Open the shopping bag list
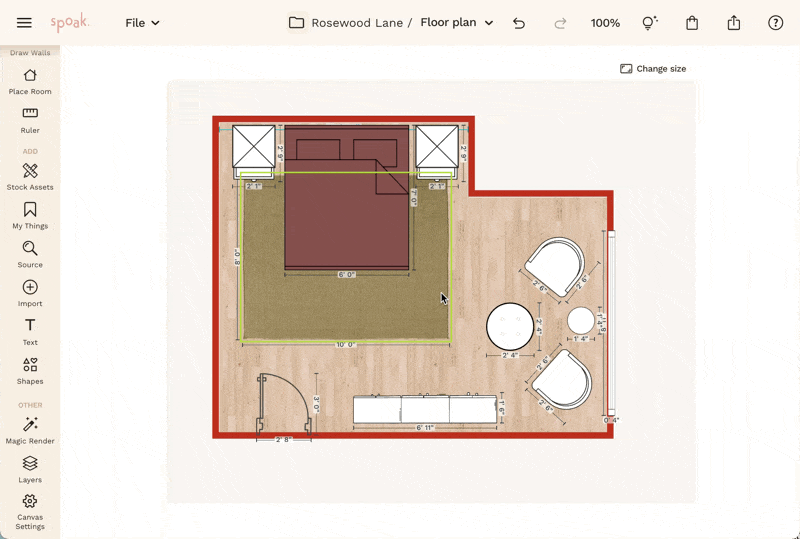The width and height of the screenshot is (800, 539). [692, 23]
